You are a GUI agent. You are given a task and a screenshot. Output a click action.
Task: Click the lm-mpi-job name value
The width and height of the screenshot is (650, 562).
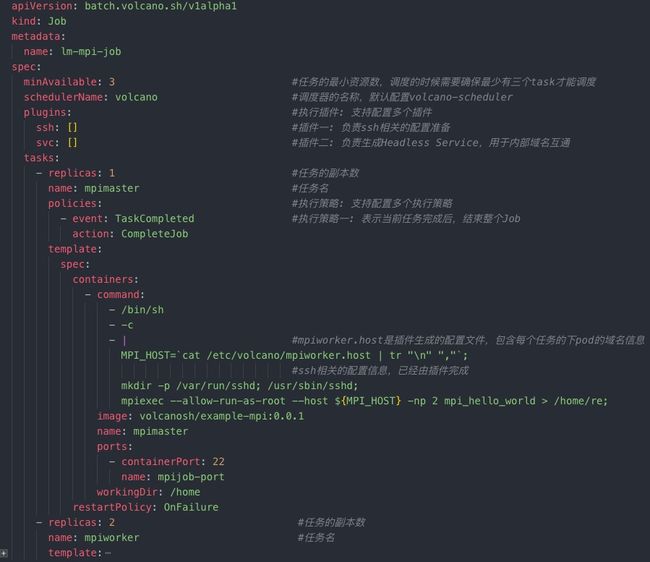(x=91, y=52)
